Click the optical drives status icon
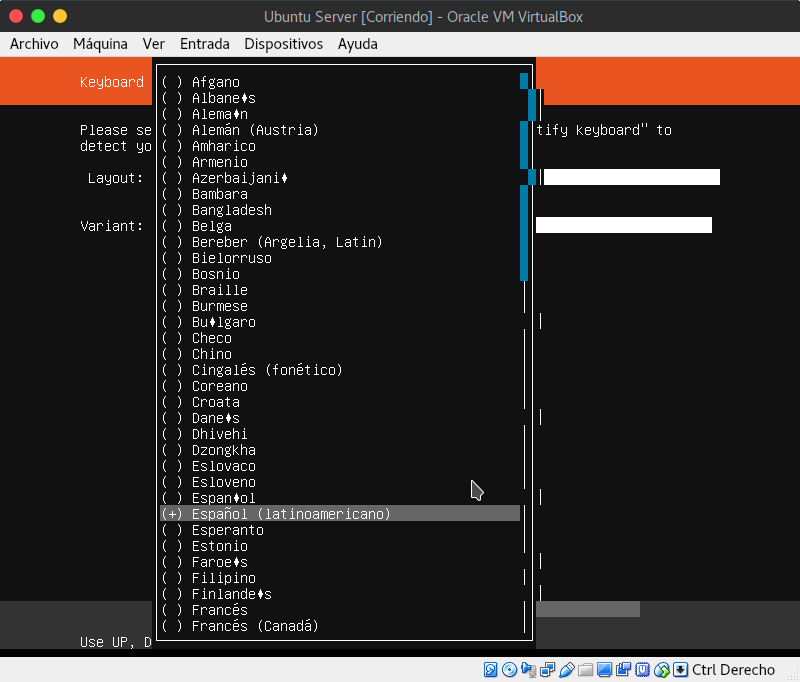 (x=509, y=670)
